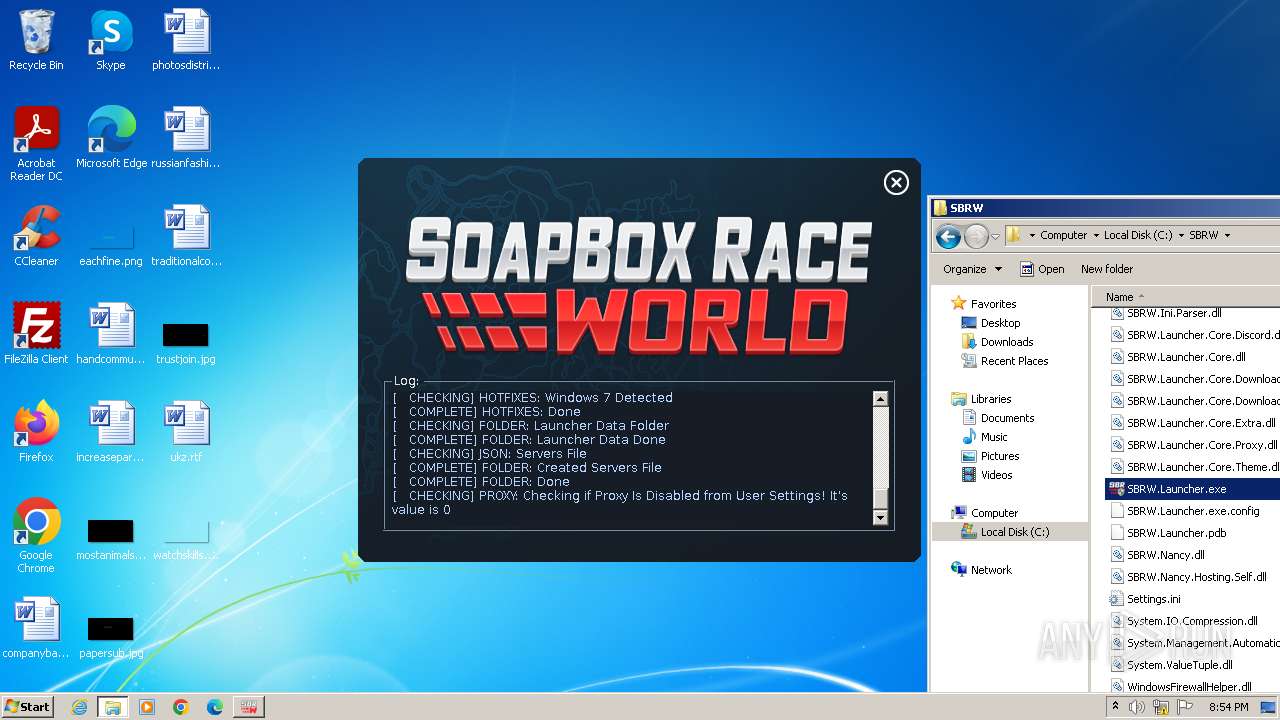The height and width of the screenshot is (720, 1280).
Task: Select the mostanimals... desktop file
Action: (111, 540)
